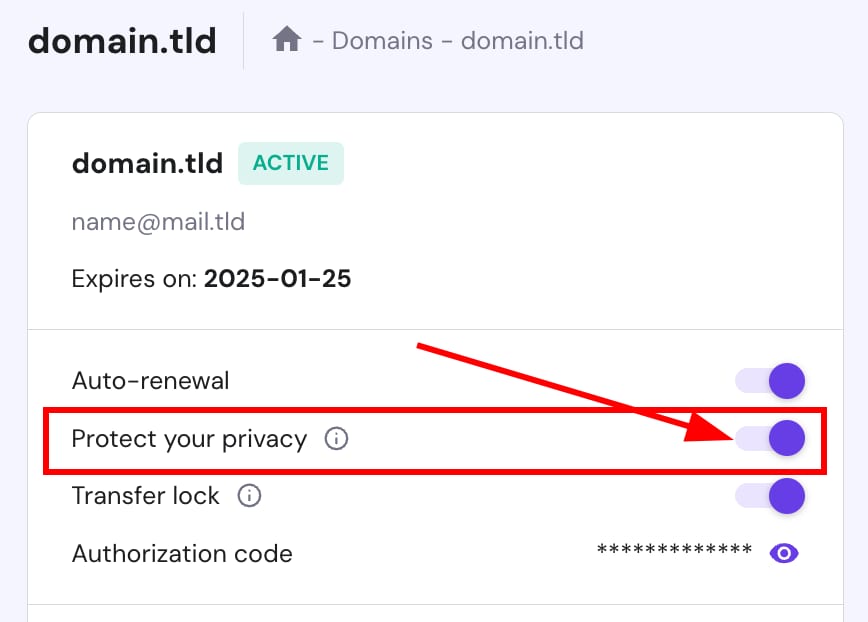
Task: Click the Auto-renewal label
Action: [150, 381]
